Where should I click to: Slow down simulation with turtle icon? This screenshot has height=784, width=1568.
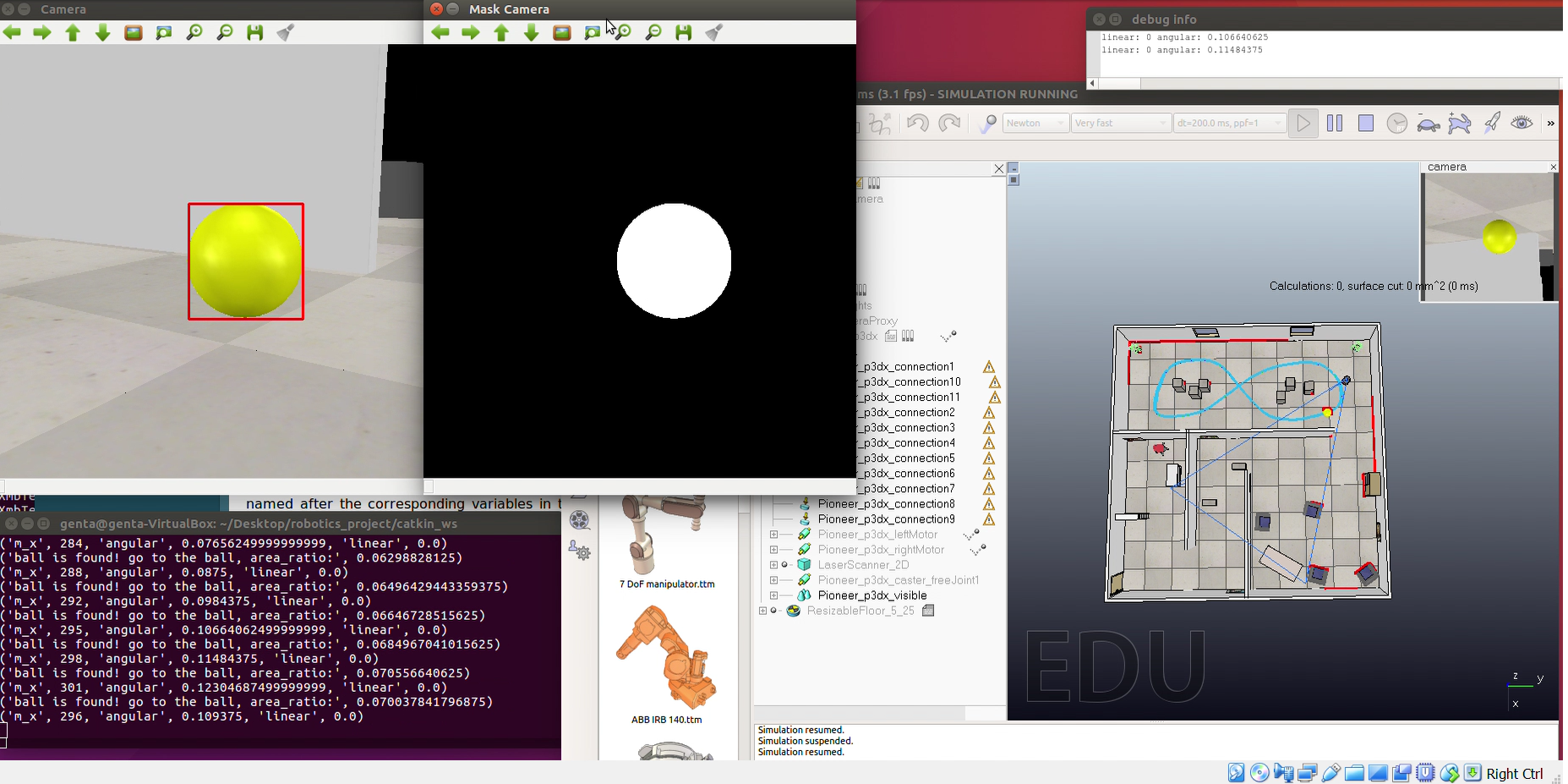(x=1429, y=123)
